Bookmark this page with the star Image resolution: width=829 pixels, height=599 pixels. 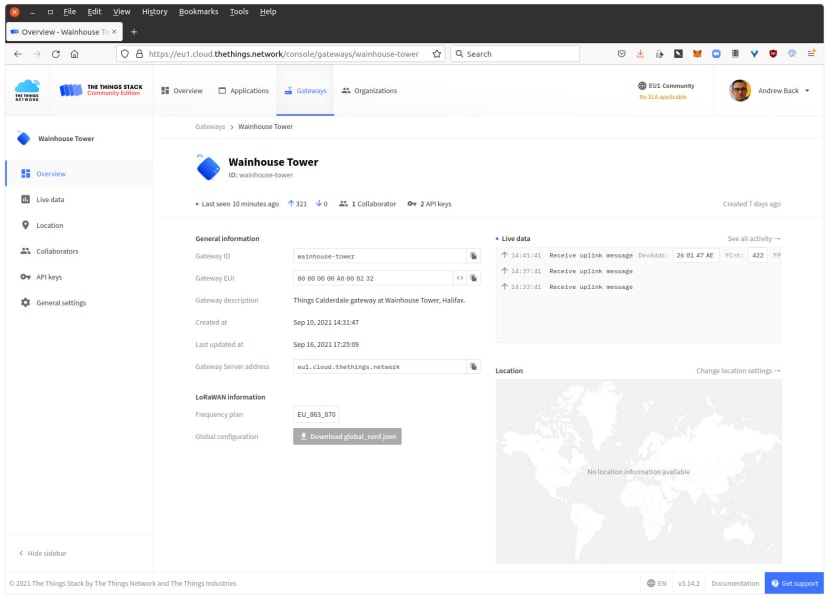coord(437,54)
